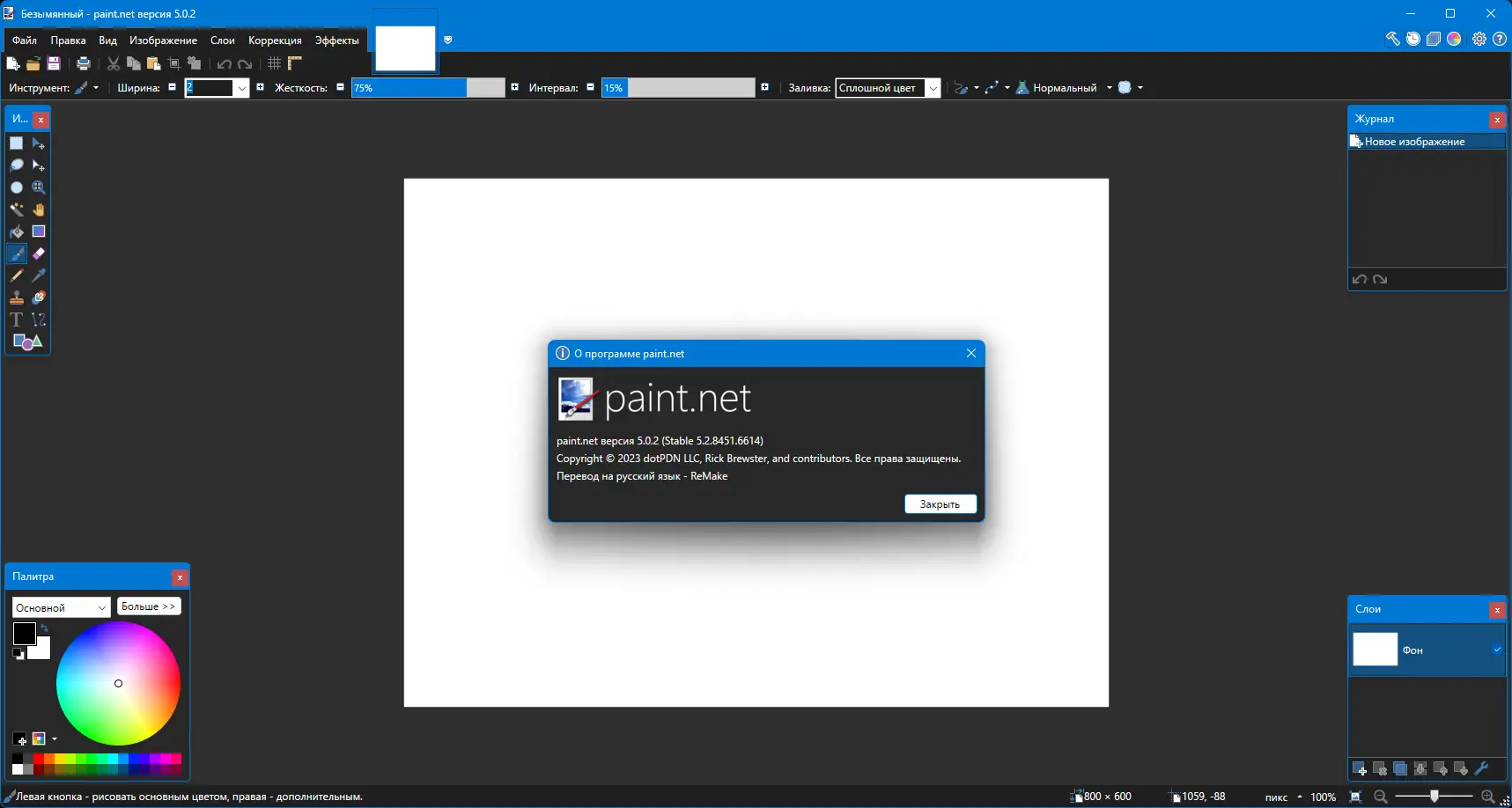
Task: Click the document thumbnail in image list
Action: (405, 48)
